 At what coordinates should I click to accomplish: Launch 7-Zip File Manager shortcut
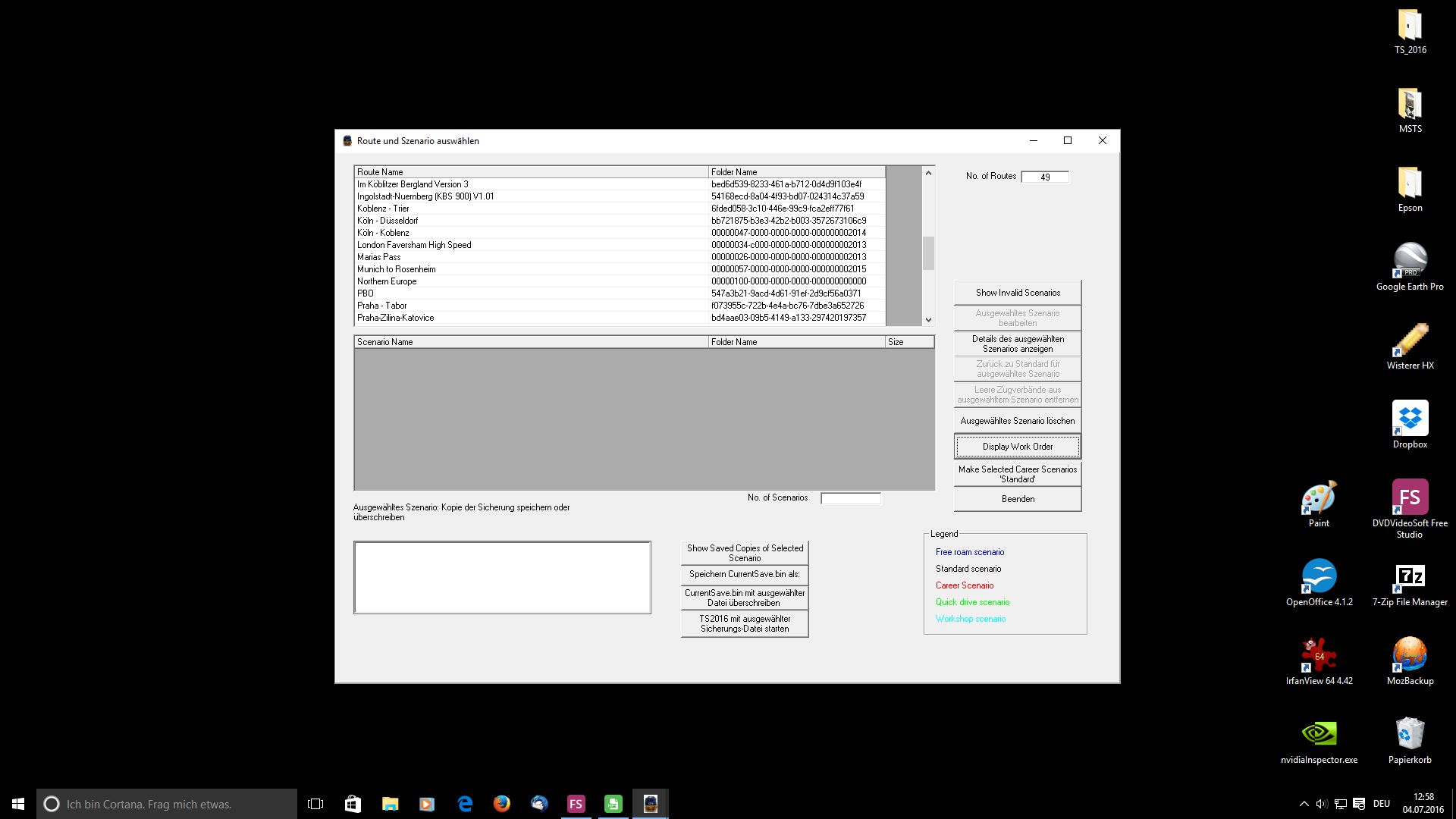pos(1410,577)
